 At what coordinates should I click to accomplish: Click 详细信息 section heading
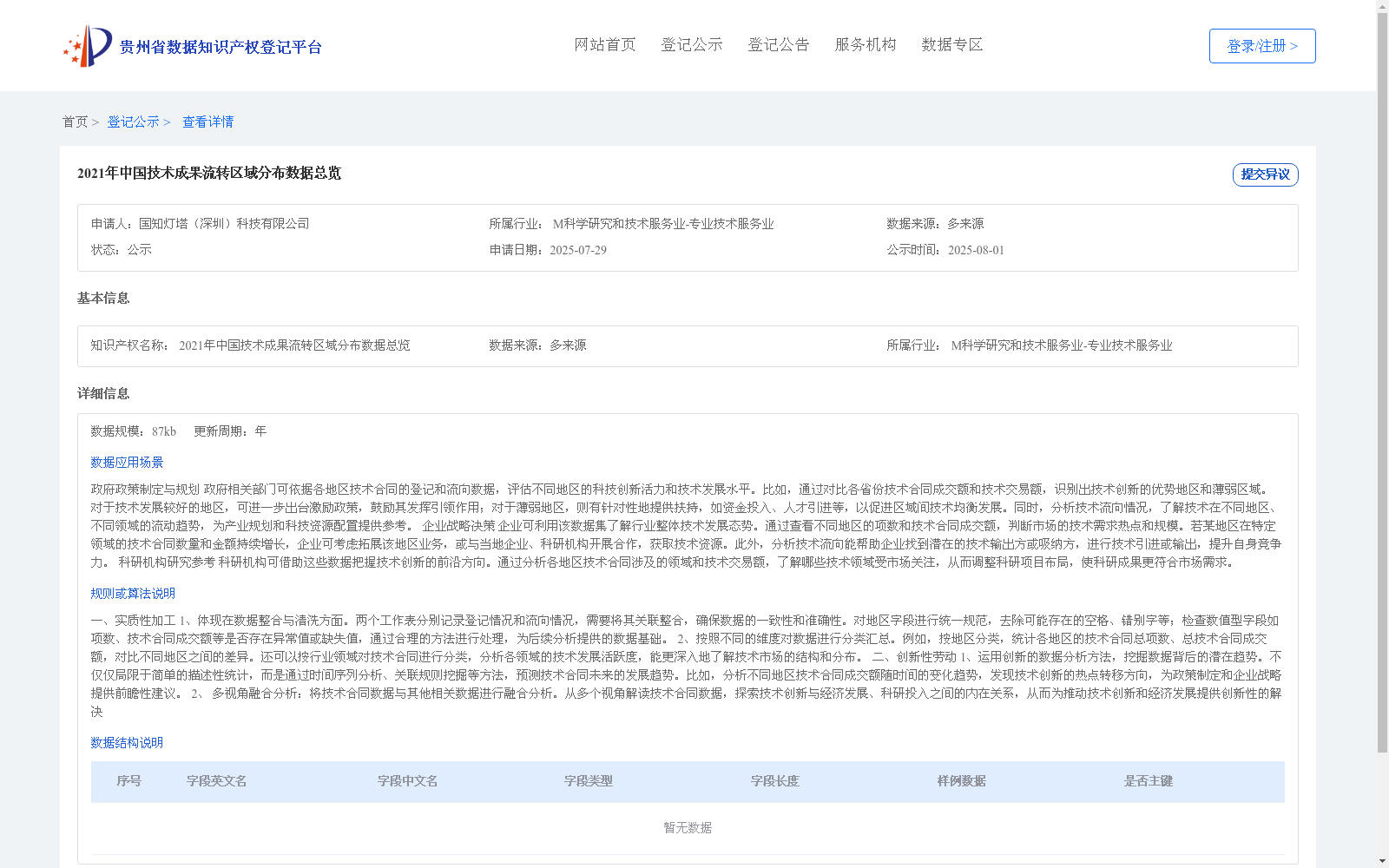click(x=103, y=394)
